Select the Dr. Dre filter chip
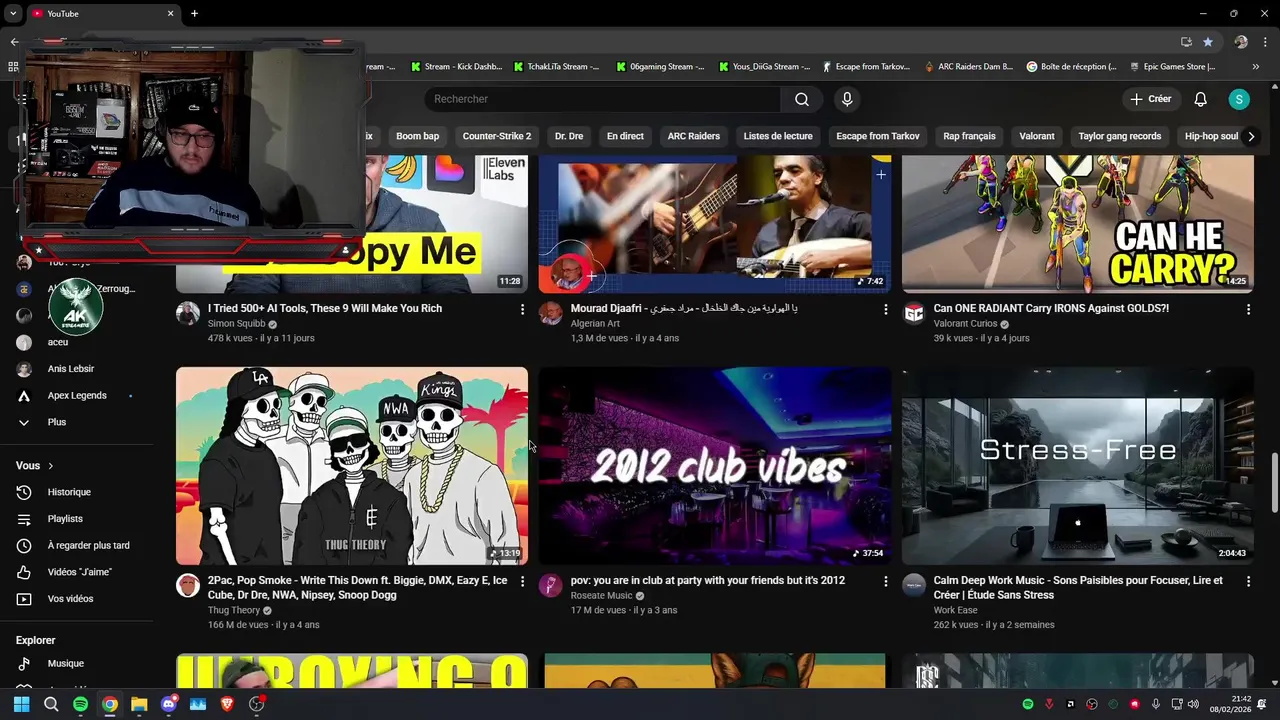The width and height of the screenshot is (1280, 720). point(569,136)
